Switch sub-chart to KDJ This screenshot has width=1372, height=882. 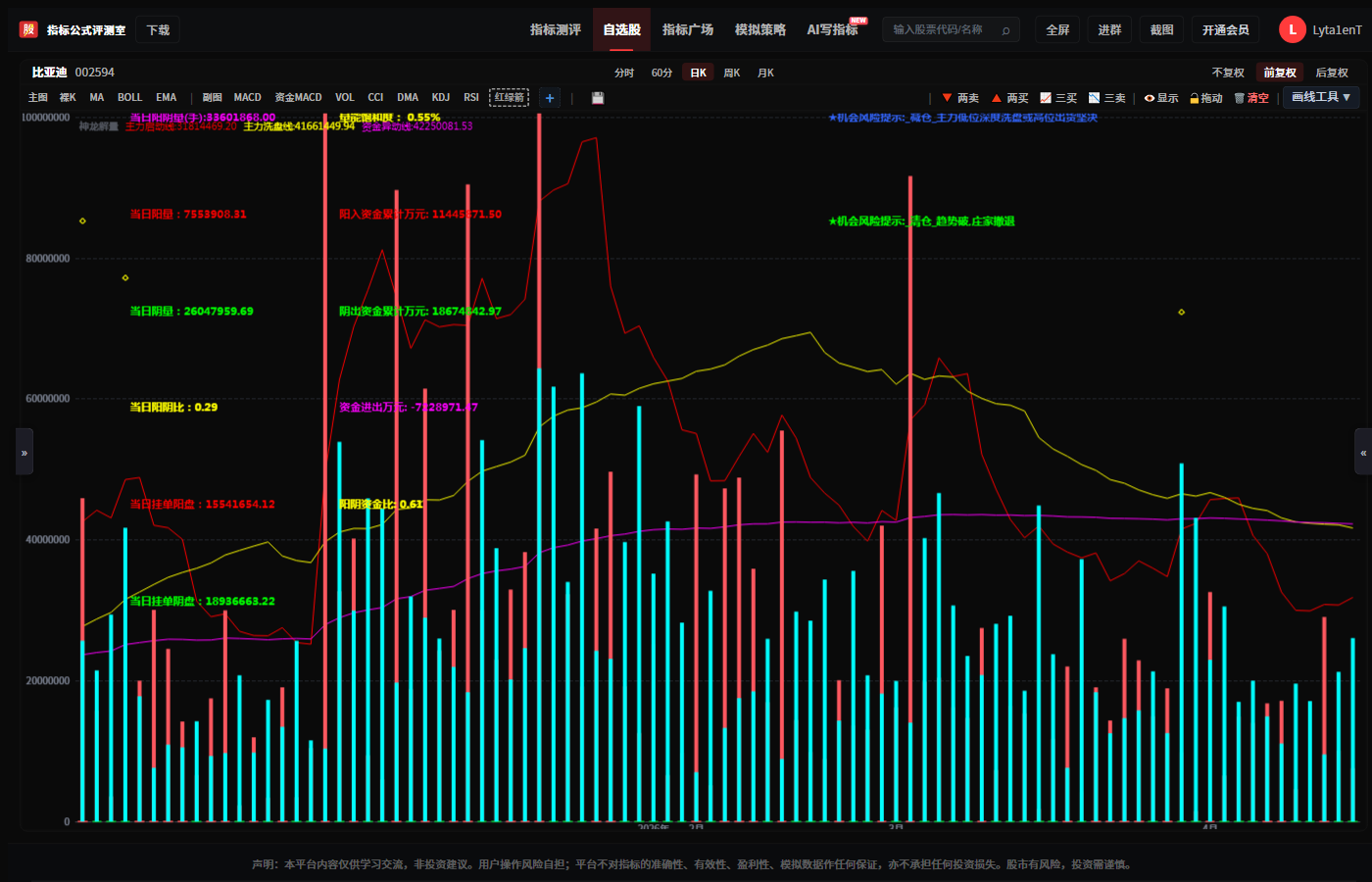click(441, 98)
